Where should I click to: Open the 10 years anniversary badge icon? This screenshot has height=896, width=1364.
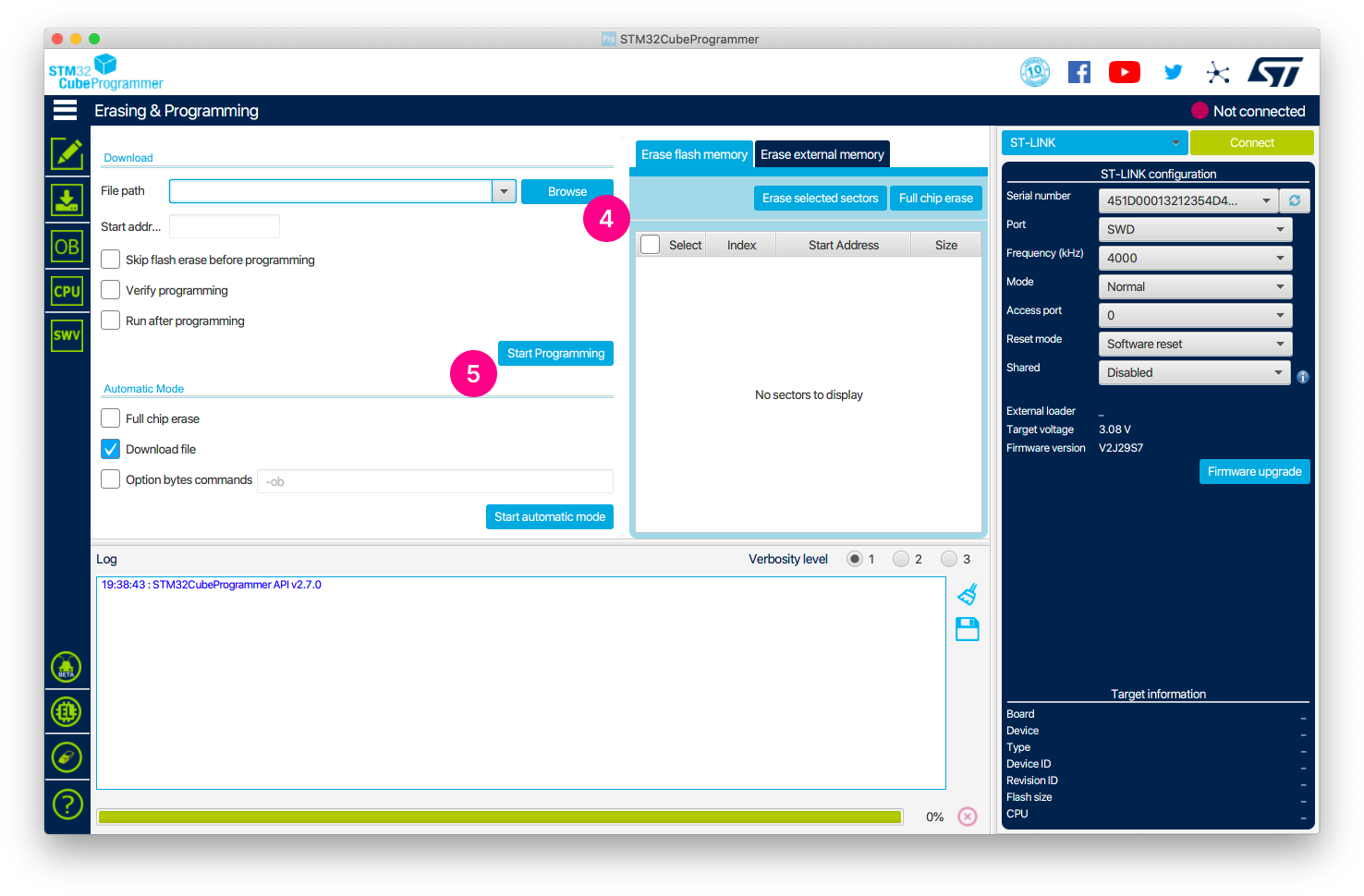click(x=1035, y=72)
